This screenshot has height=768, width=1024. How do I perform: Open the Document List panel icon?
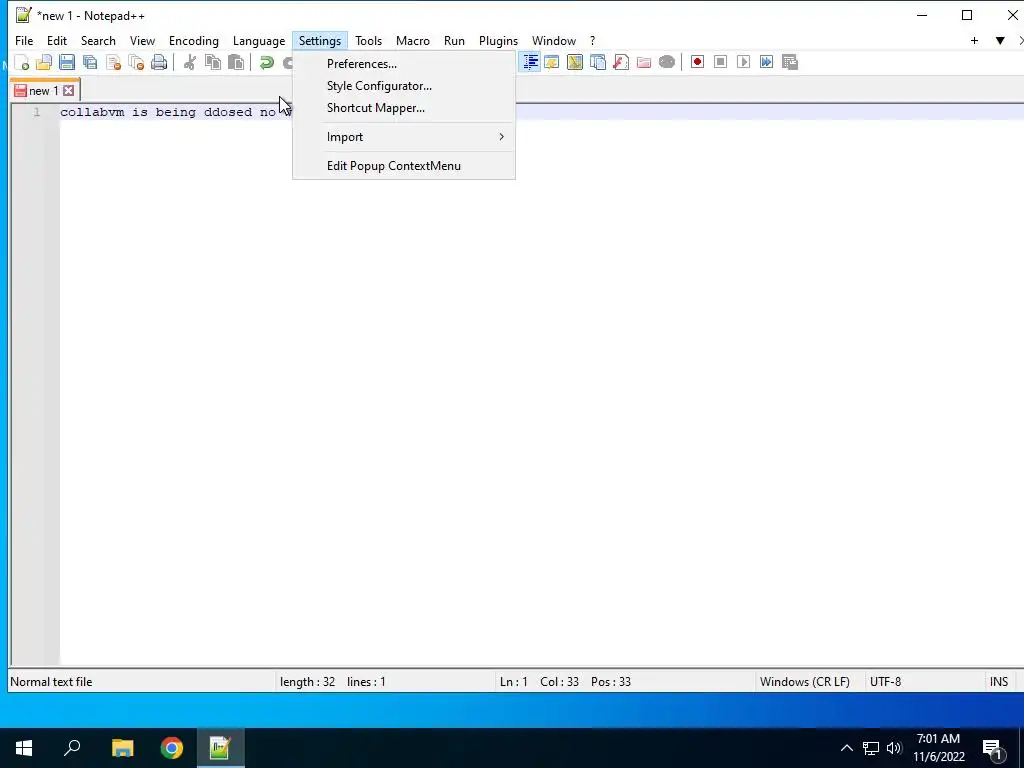598,62
